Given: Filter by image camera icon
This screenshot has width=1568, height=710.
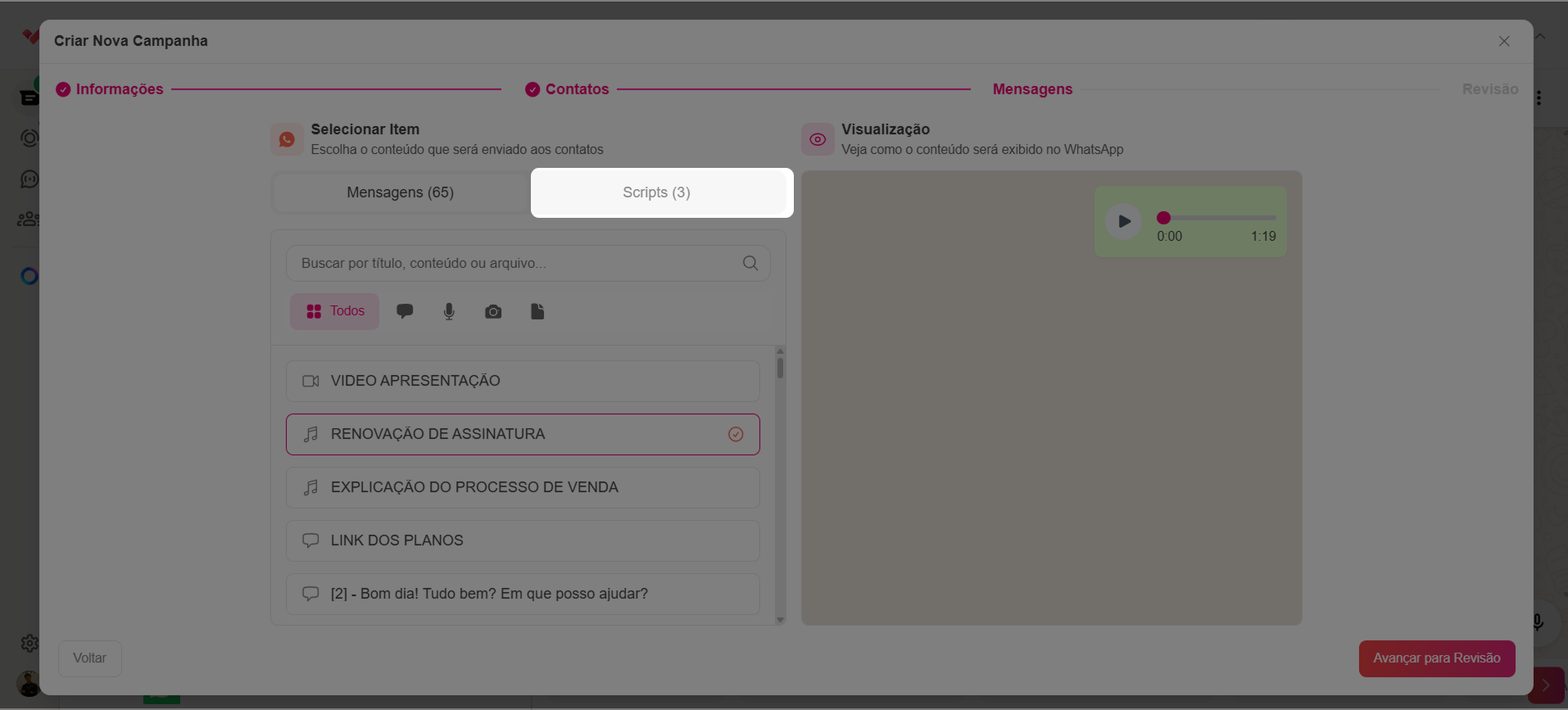Looking at the screenshot, I should pos(493,311).
